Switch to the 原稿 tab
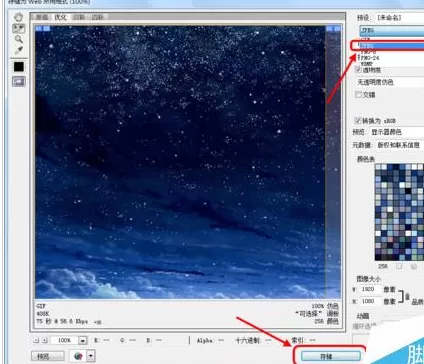This screenshot has width=424, height=364. 42,17
